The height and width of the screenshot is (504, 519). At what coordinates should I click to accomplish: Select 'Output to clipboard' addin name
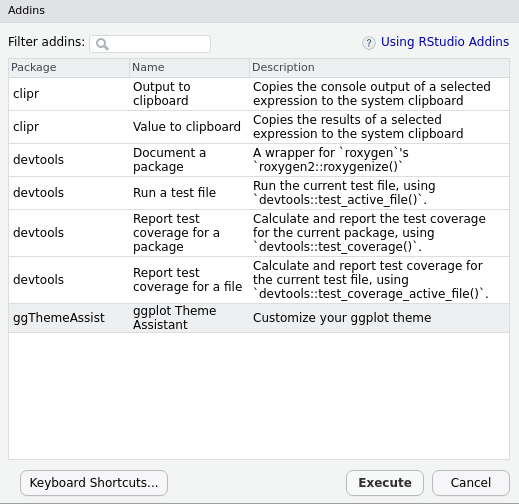click(x=162, y=94)
